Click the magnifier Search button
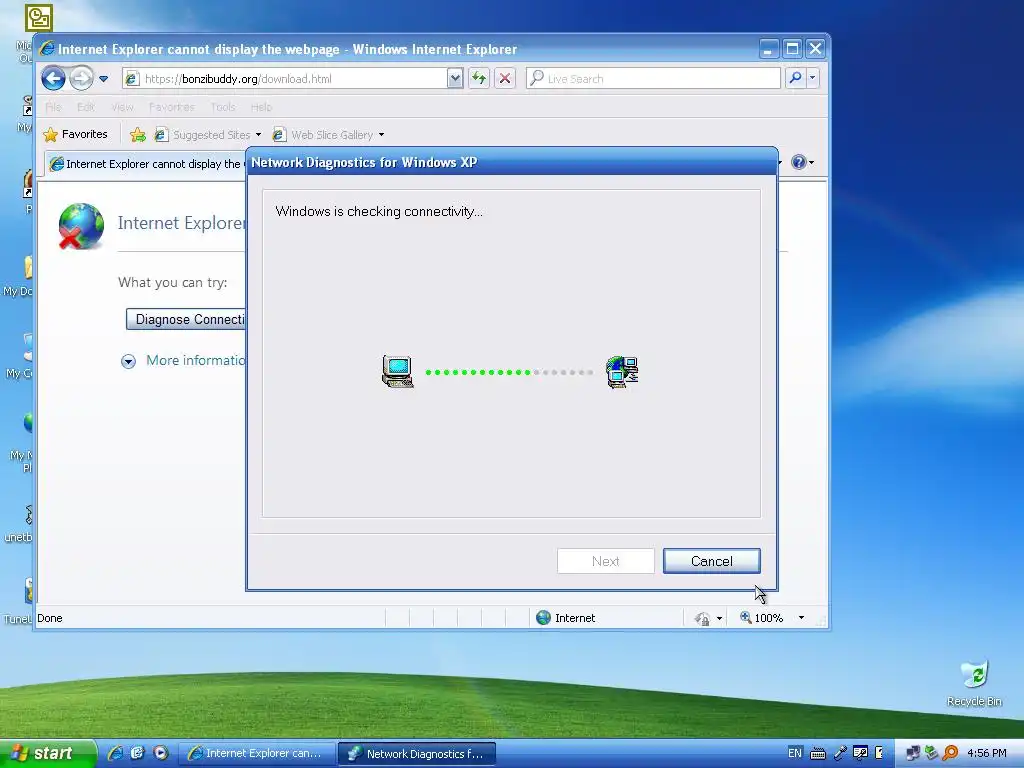1024x768 pixels. point(795,78)
